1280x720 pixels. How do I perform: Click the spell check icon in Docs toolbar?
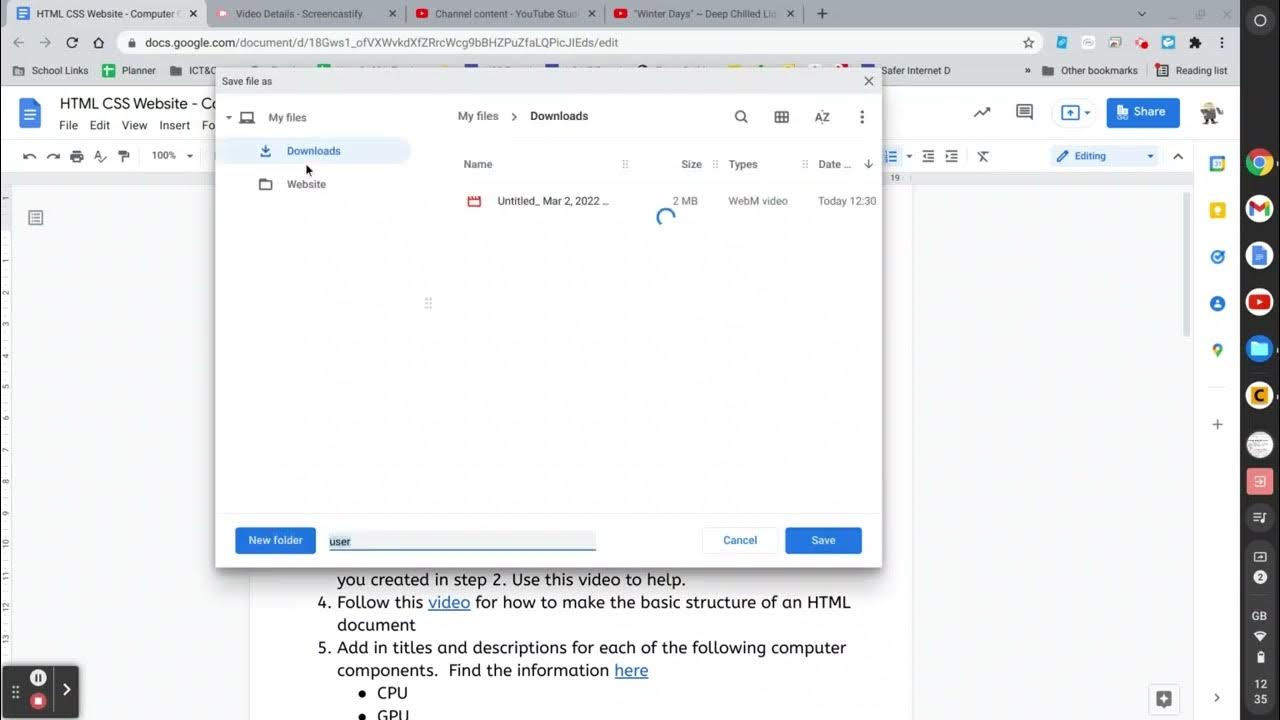100,156
